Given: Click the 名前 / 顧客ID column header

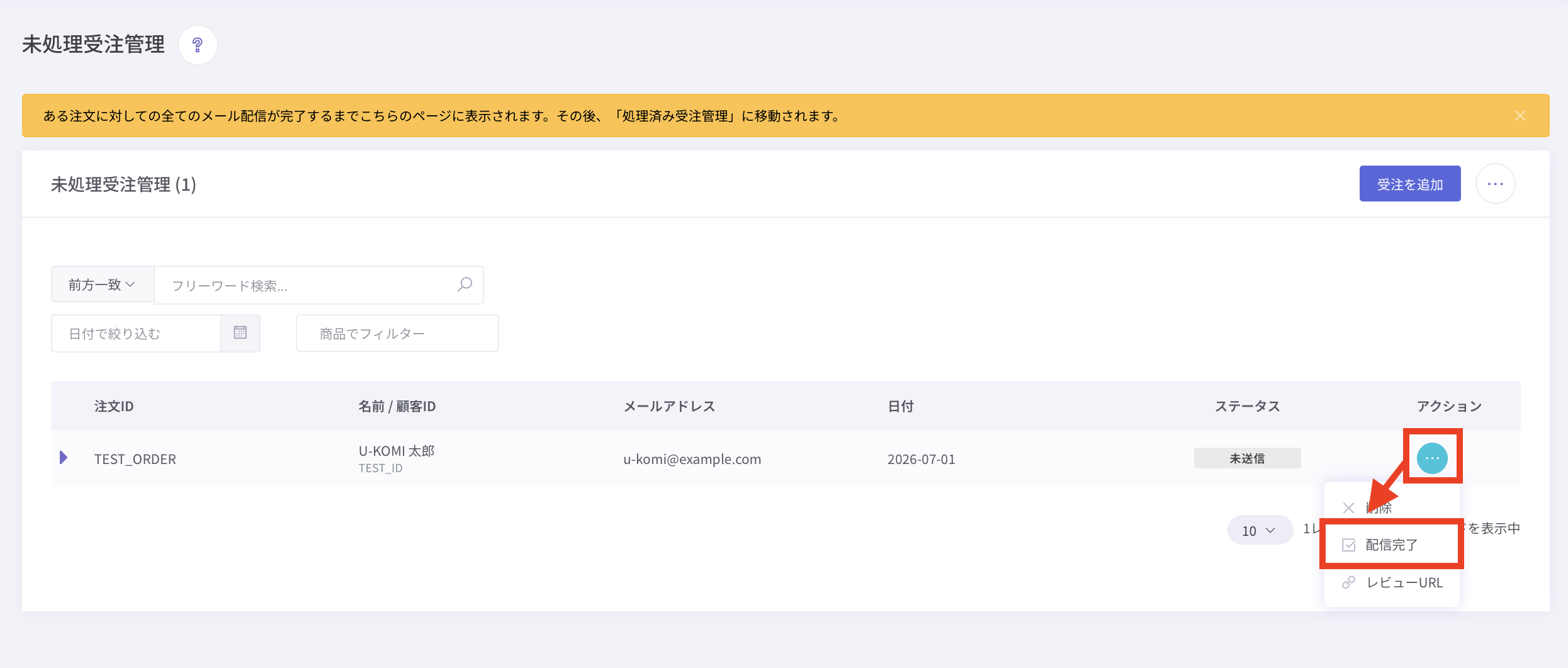Looking at the screenshot, I should 397,406.
